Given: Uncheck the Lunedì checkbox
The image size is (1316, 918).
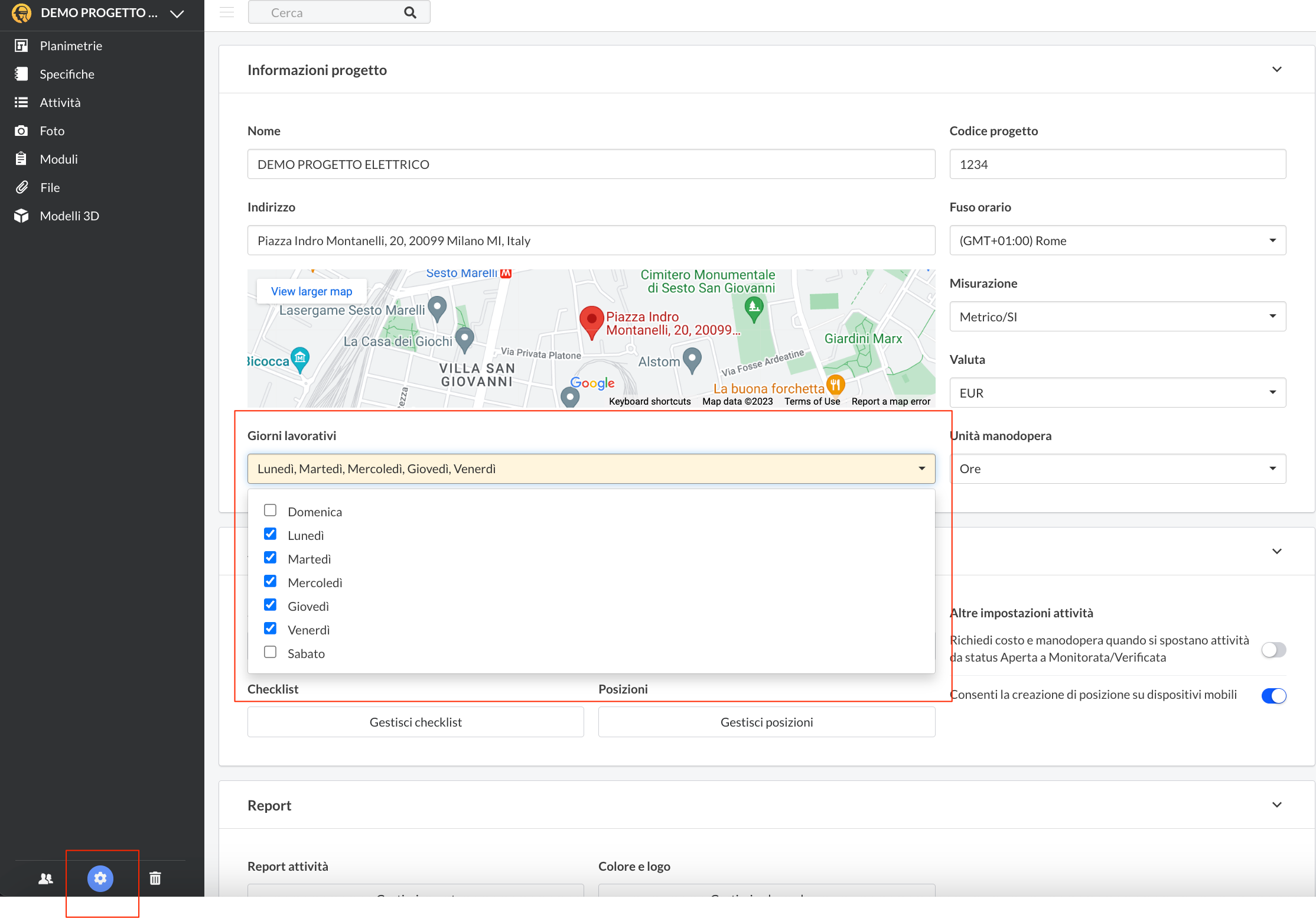Looking at the screenshot, I should pyautogui.click(x=270, y=534).
